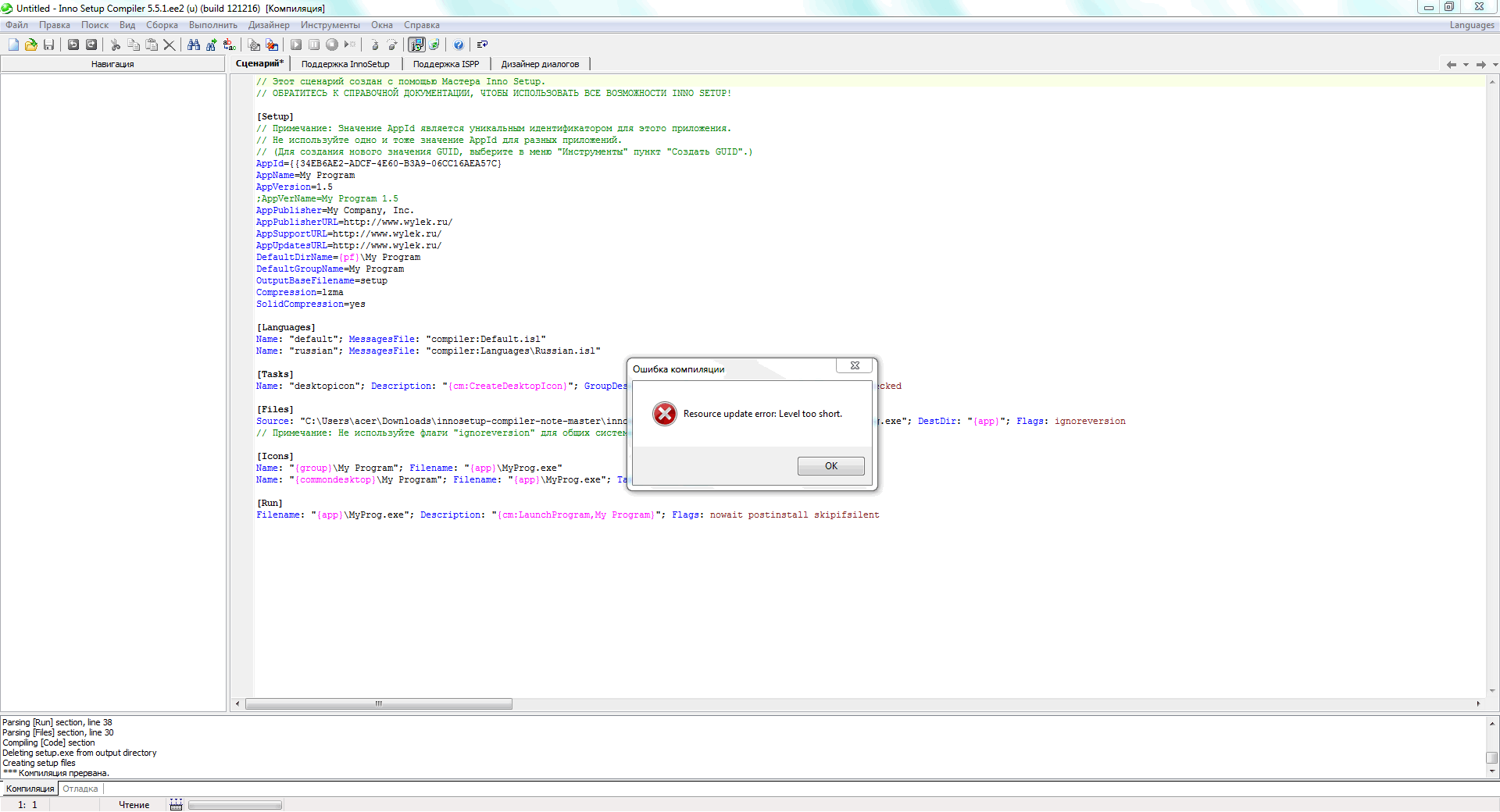
Task: Select the Сценарий tab
Action: coord(259,63)
